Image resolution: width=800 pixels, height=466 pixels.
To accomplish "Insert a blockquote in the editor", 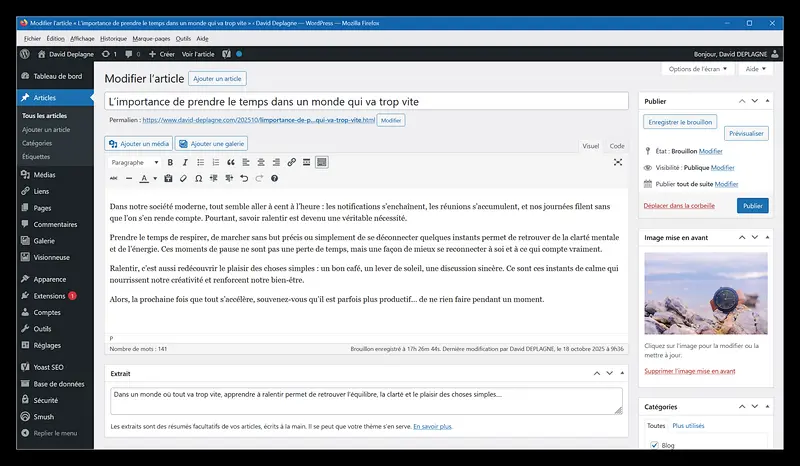I will 231,162.
